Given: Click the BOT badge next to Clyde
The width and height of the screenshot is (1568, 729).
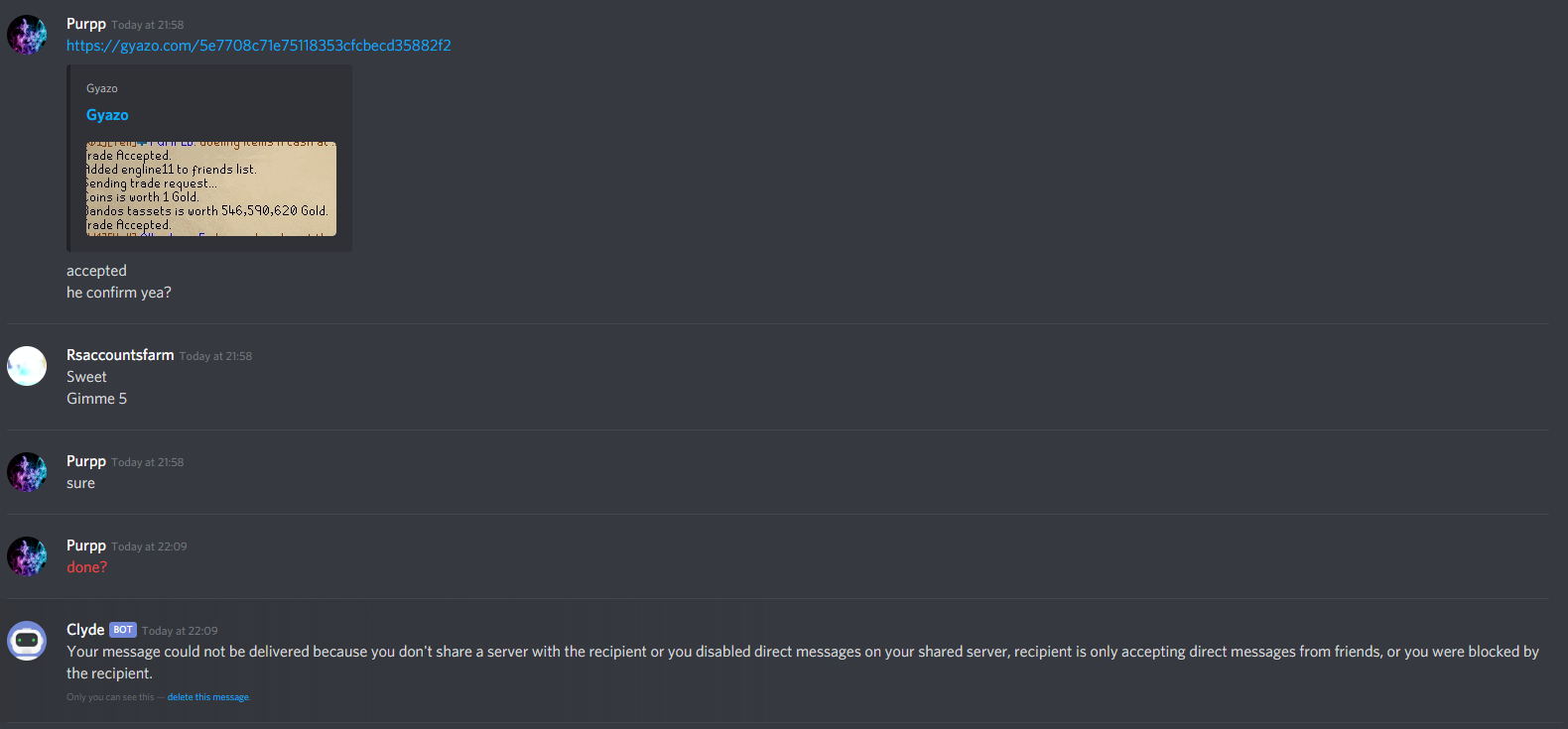Looking at the screenshot, I should coord(123,630).
